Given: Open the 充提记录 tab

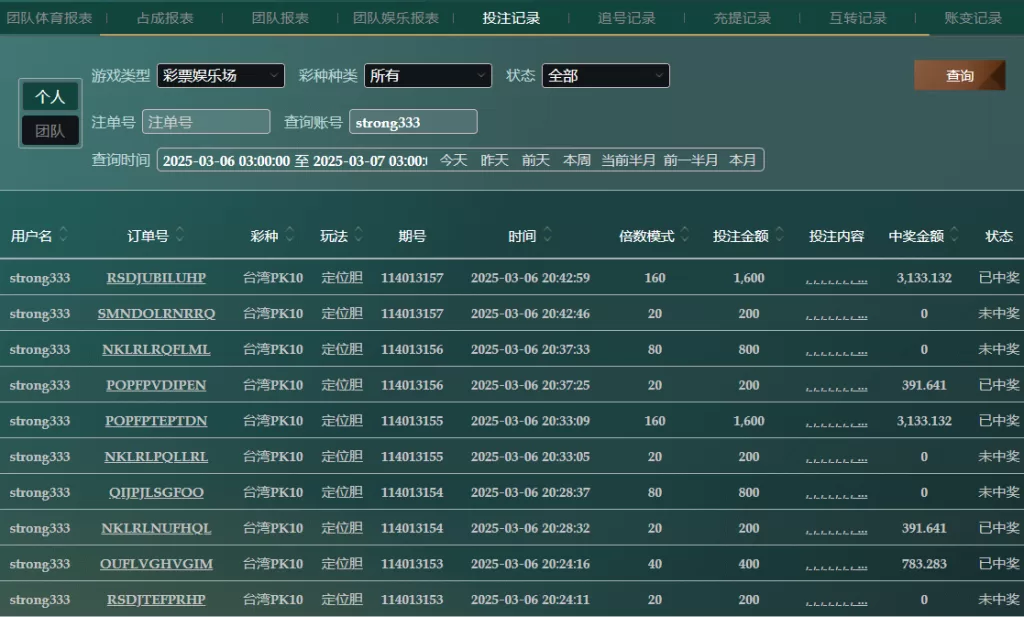Looking at the screenshot, I should pos(742,18).
